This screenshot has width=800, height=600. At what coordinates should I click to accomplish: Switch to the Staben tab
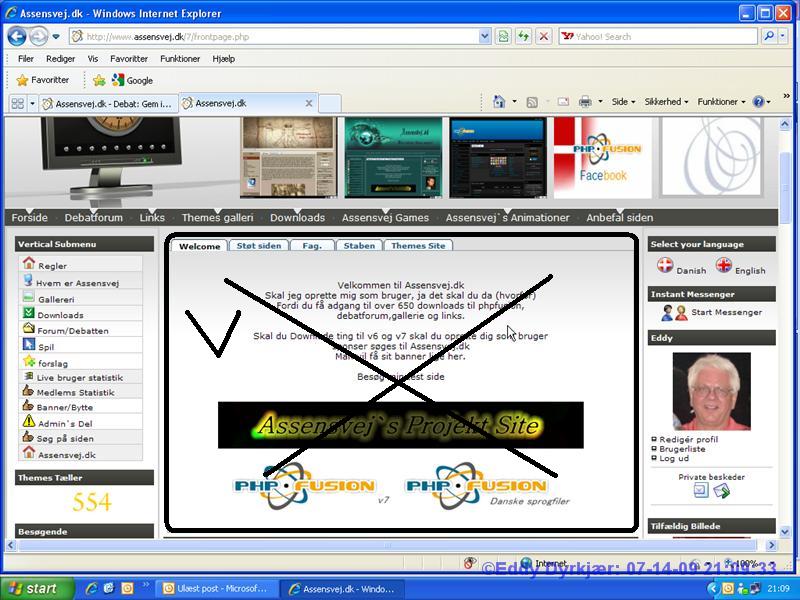coord(359,245)
